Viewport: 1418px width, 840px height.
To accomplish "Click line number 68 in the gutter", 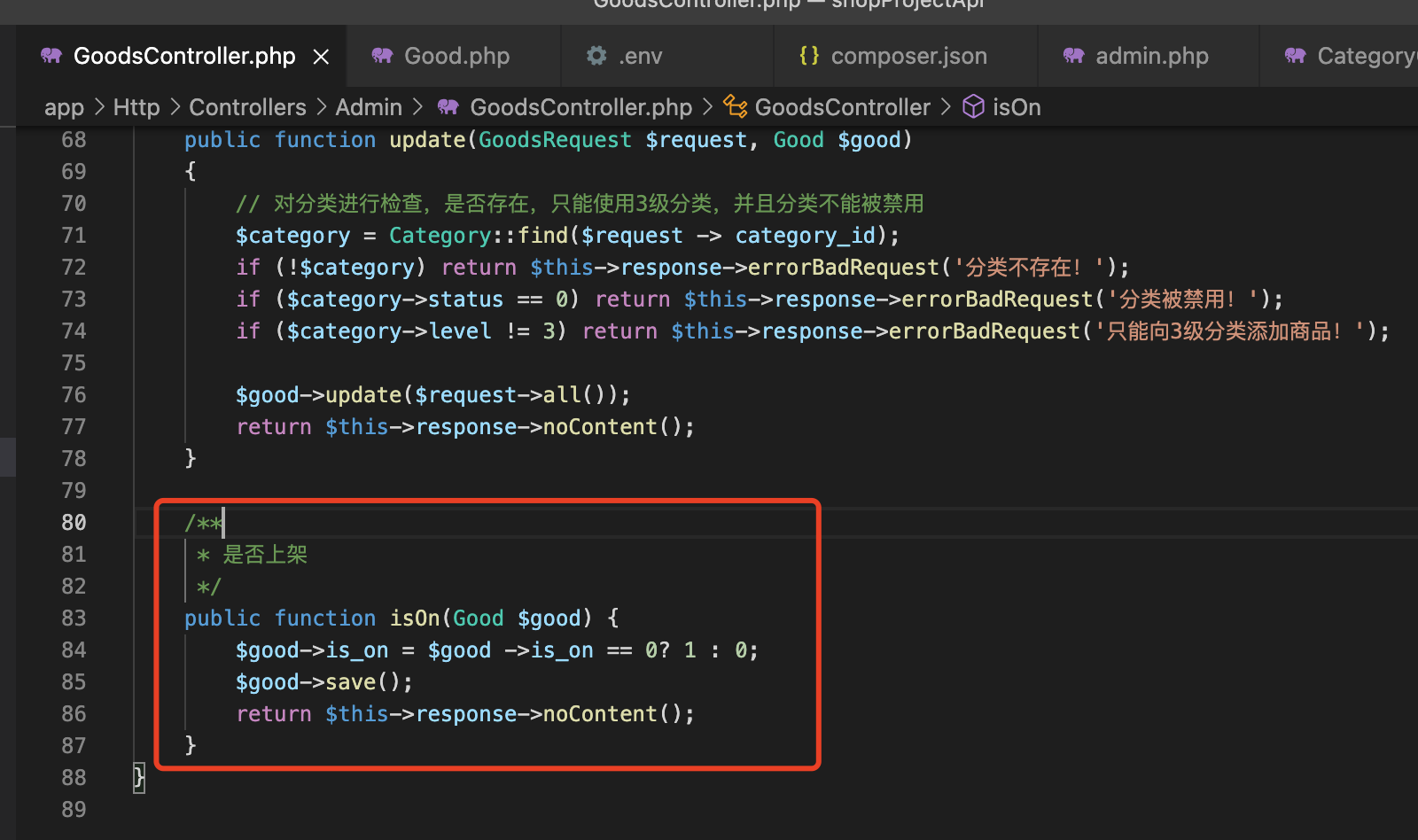I will 74,140.
